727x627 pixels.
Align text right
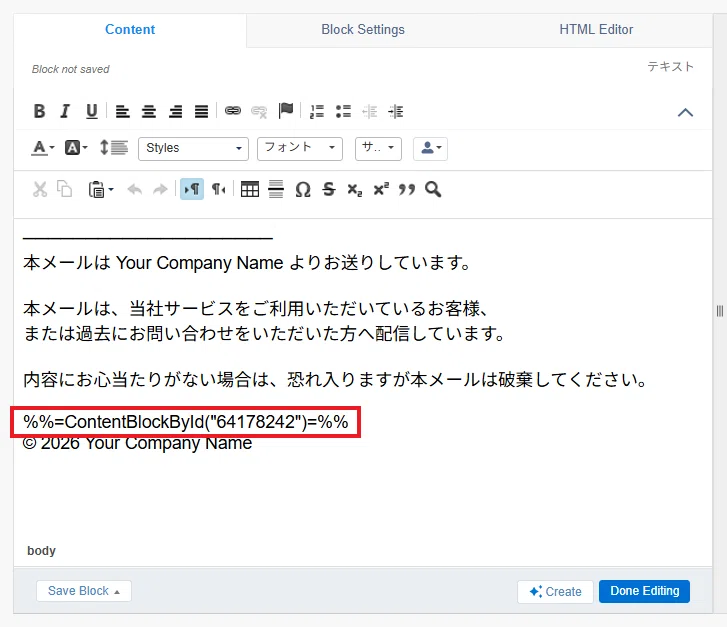(175, 111)
